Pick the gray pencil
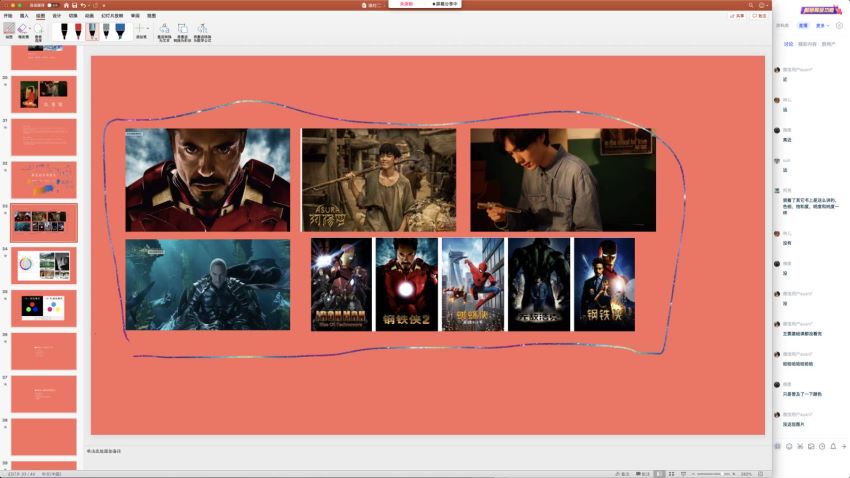Image resolution: width=850 pixels, height=478 pixels. pos(106,31)
